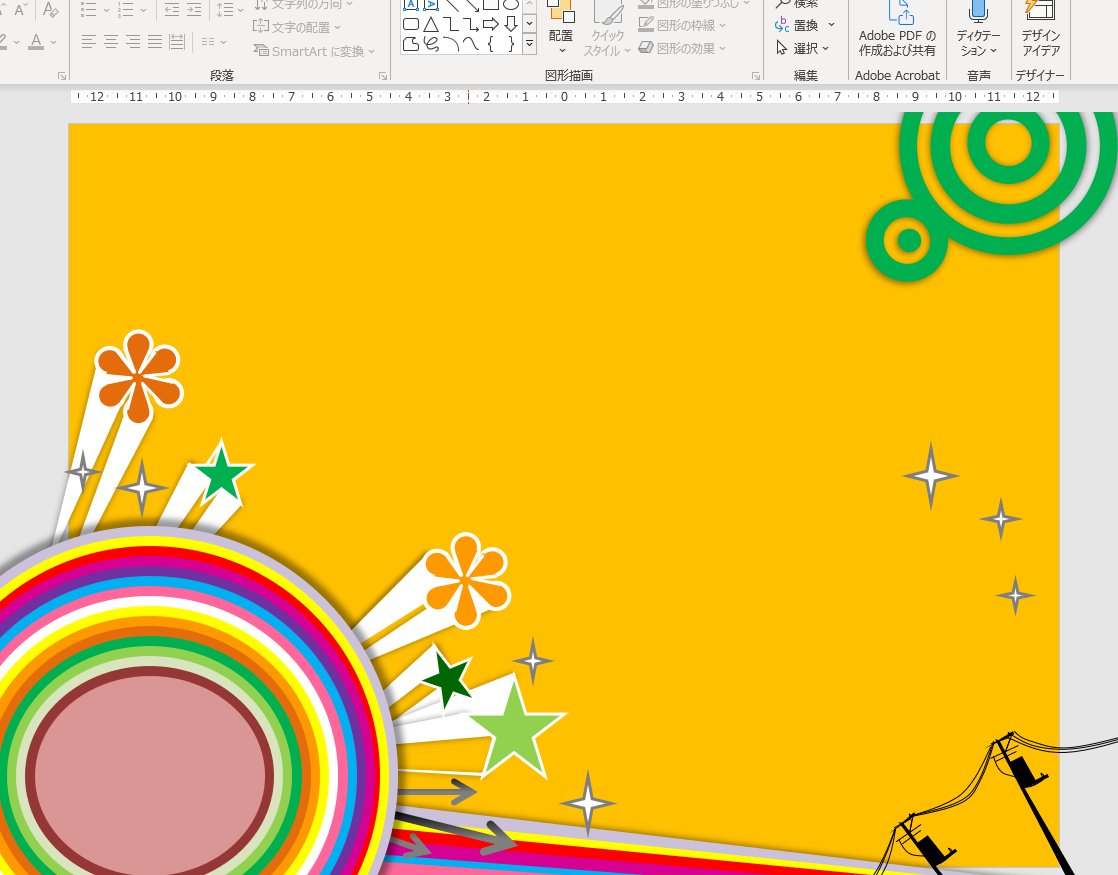Click the horizontal ruler bar
Image resolution: width=1118 pixels, height=875 pixels.
click(x=564, y=96)
